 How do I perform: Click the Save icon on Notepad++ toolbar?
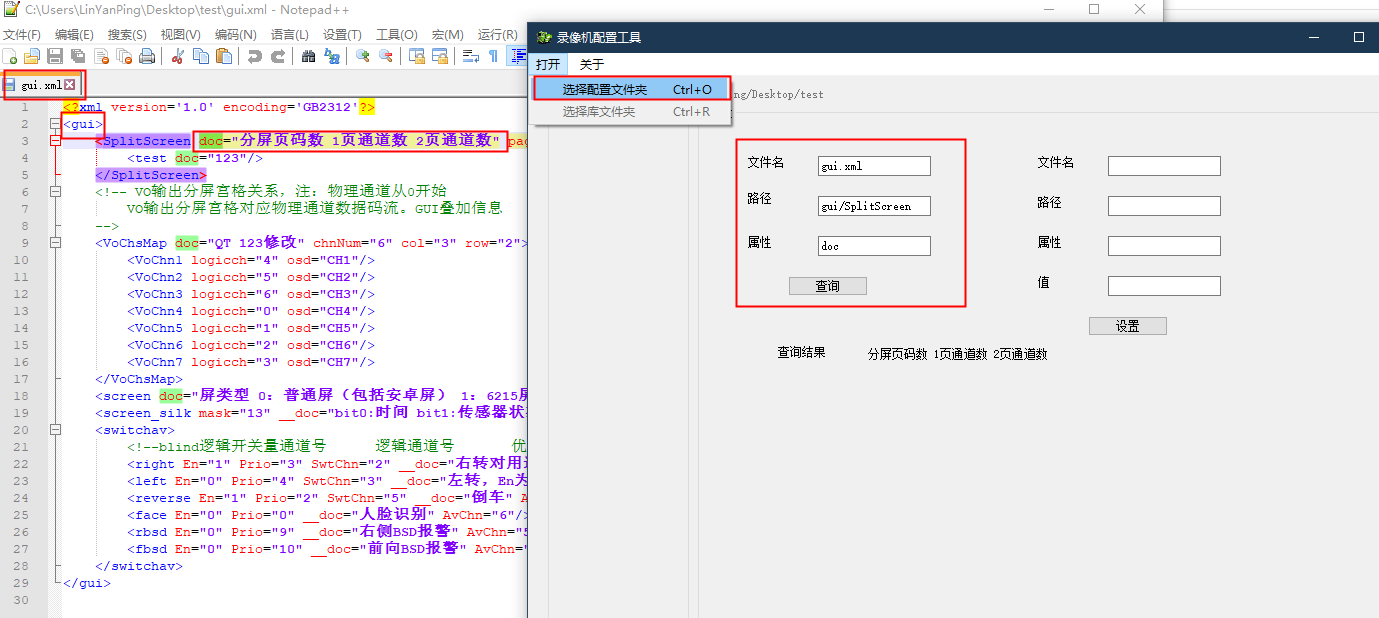pyautogui.click(x=55, y=55)
